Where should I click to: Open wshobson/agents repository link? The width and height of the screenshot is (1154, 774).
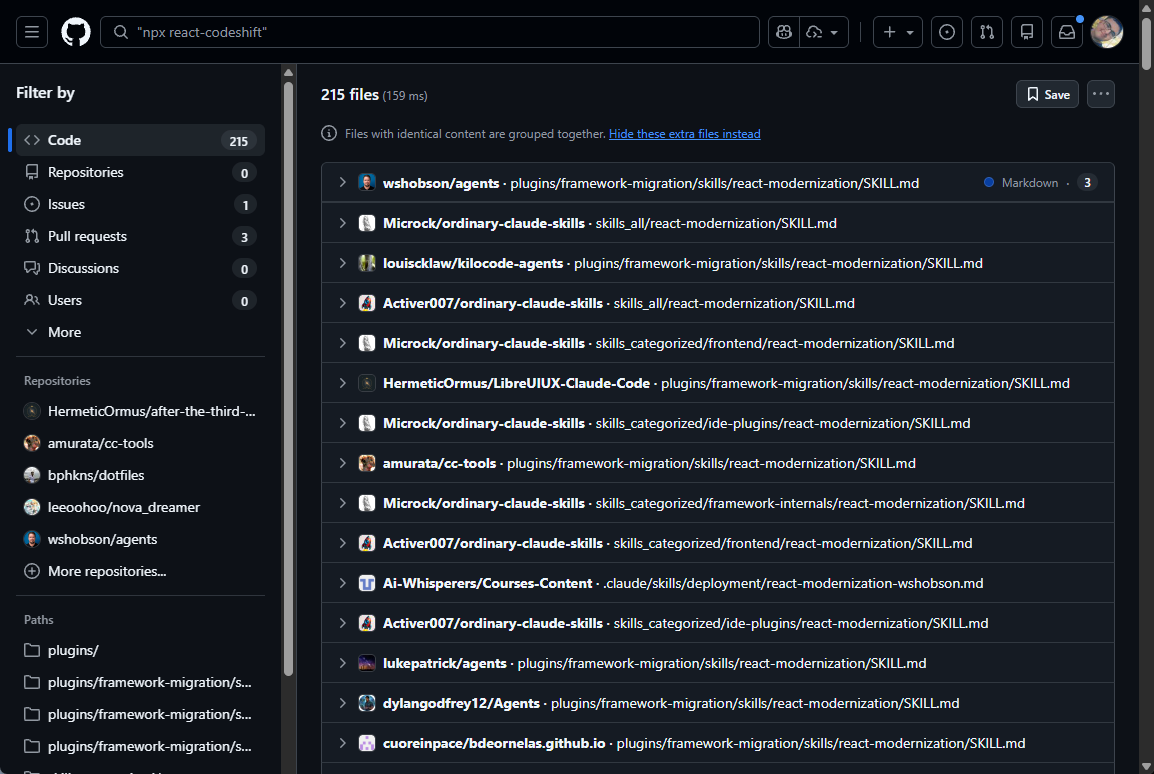(441, 183)
